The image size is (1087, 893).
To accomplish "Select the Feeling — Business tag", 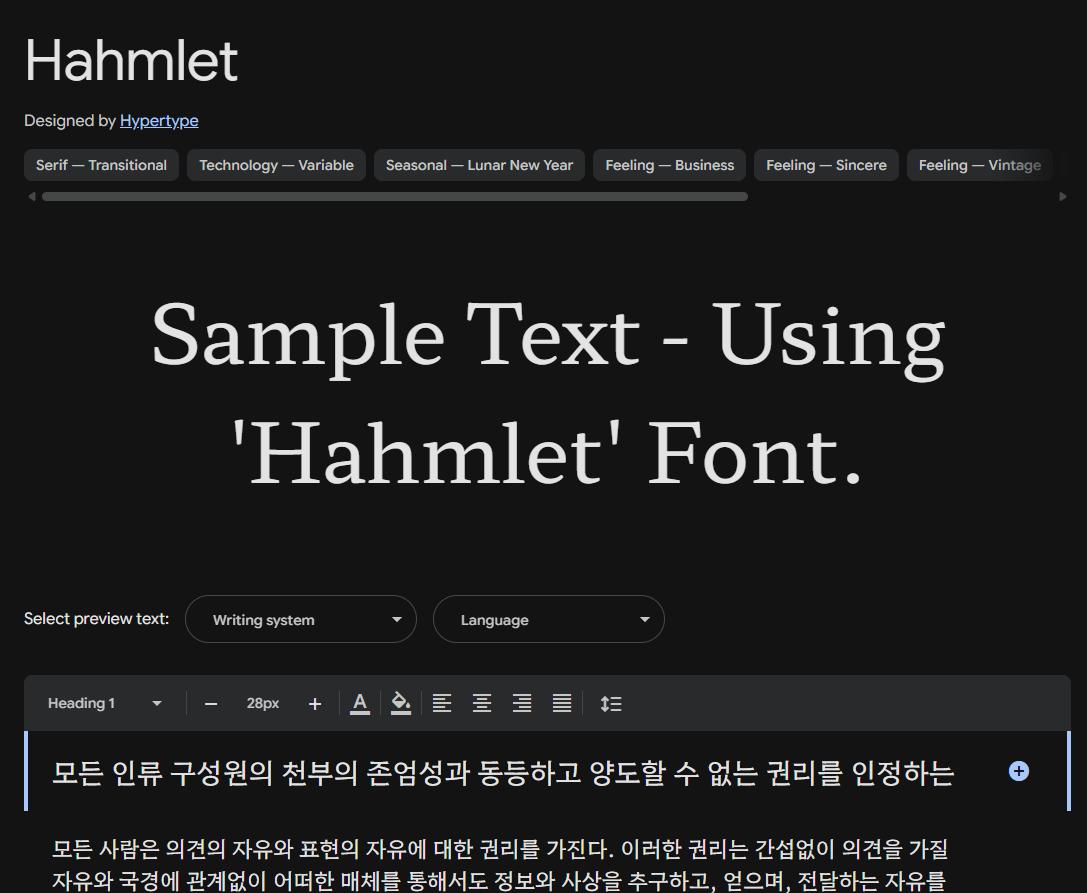I will point(669,165).
